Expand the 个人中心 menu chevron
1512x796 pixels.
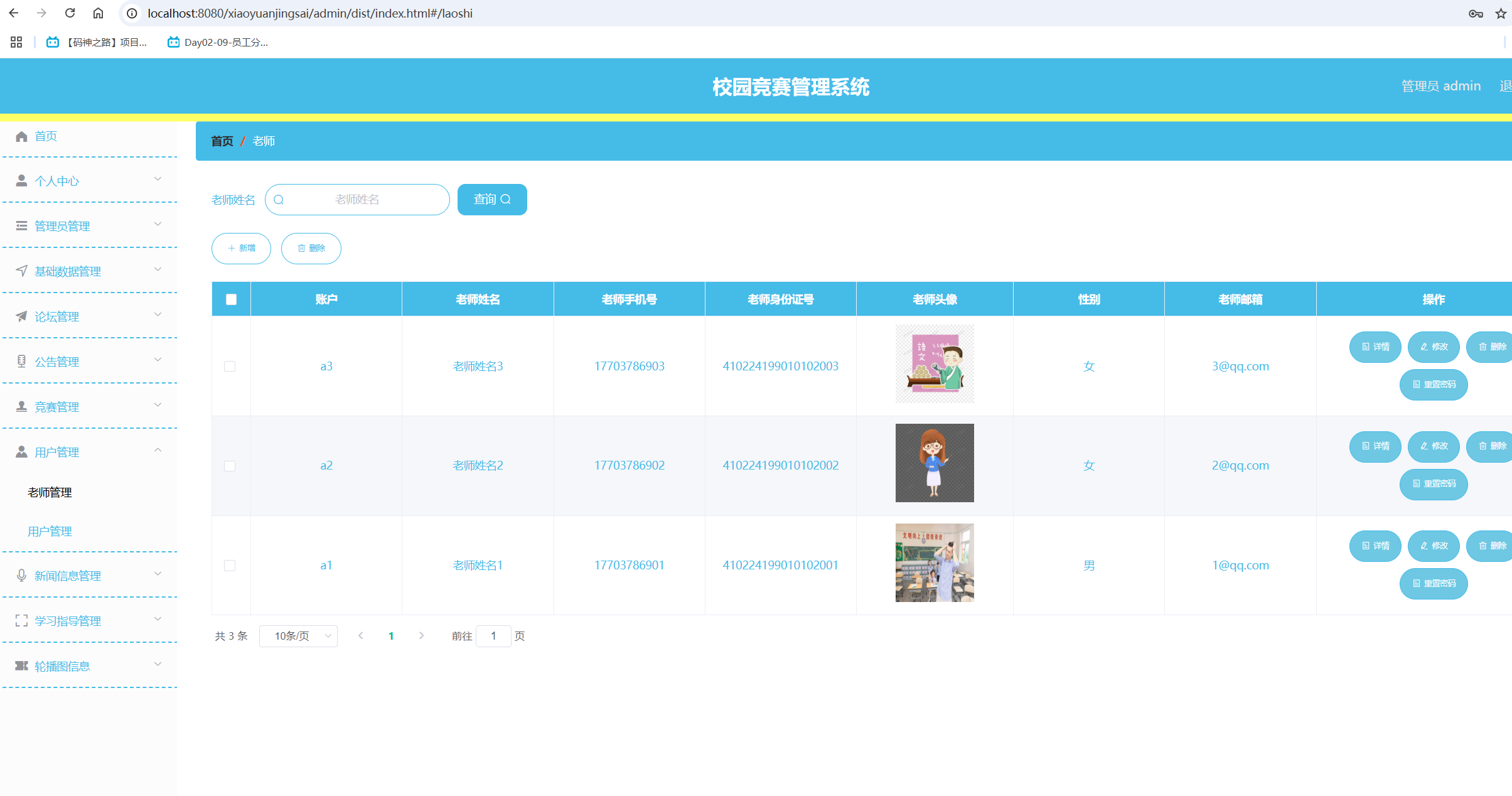coord(158,180)
